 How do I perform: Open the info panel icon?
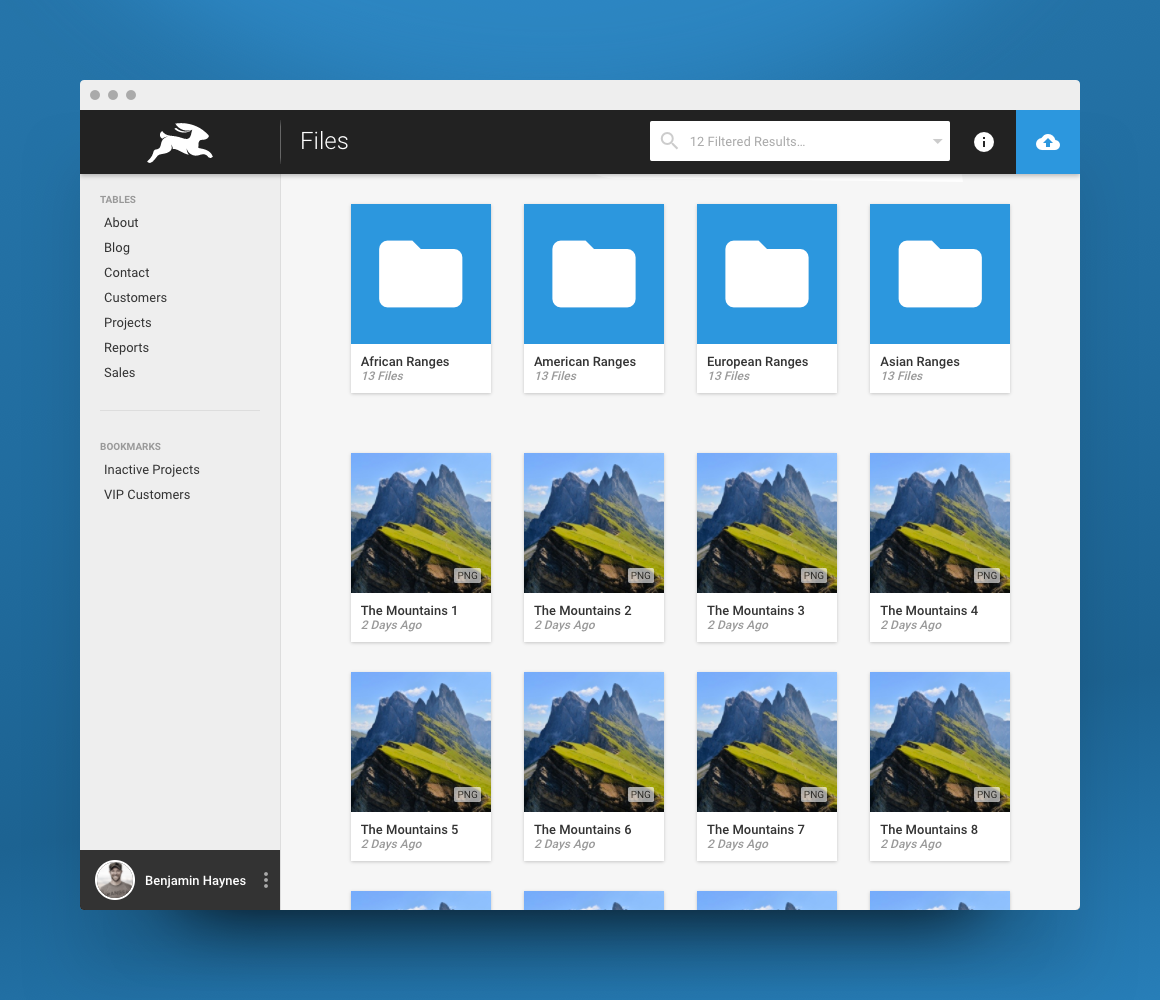tap(983, 142)
